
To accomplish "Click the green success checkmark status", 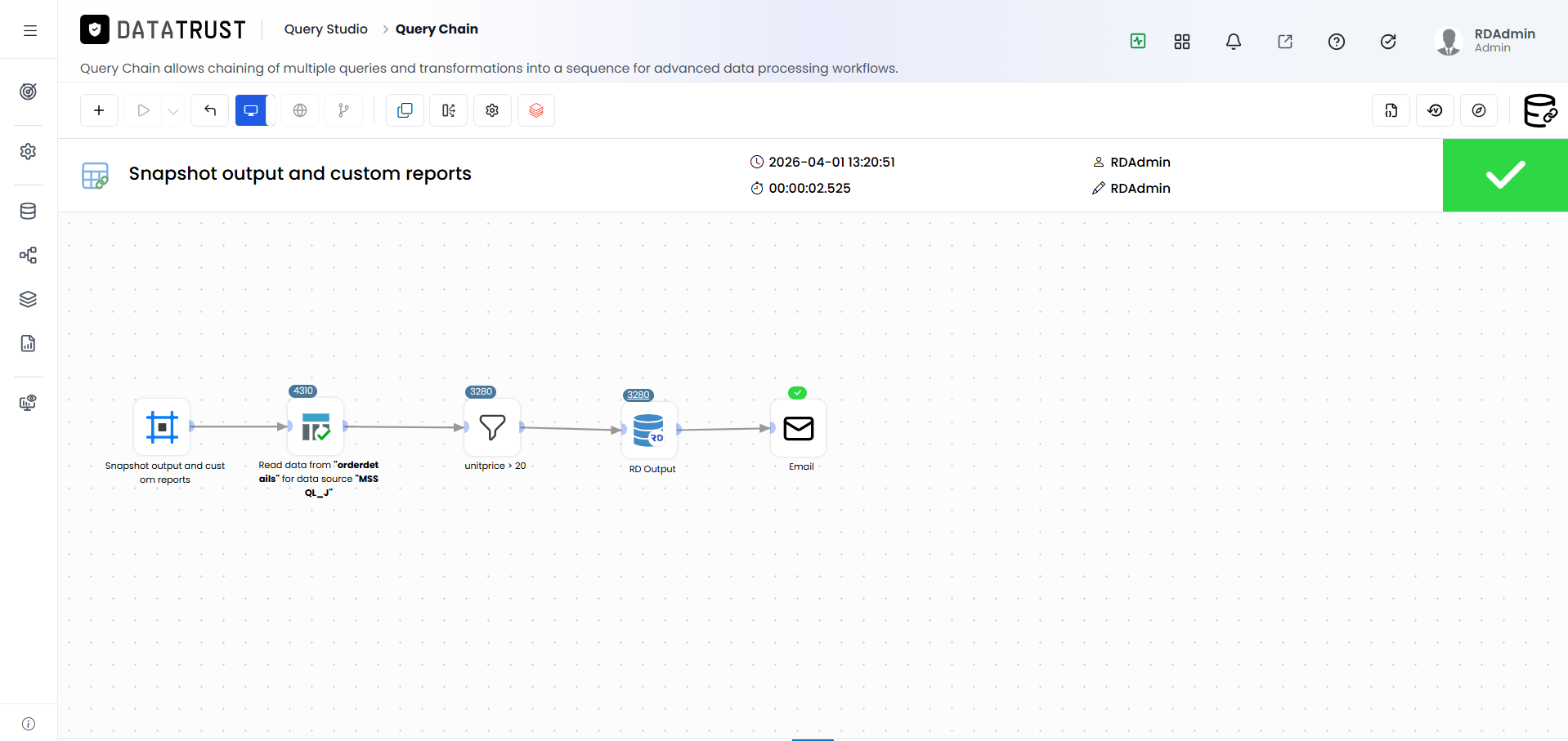I will (1505, 175).
